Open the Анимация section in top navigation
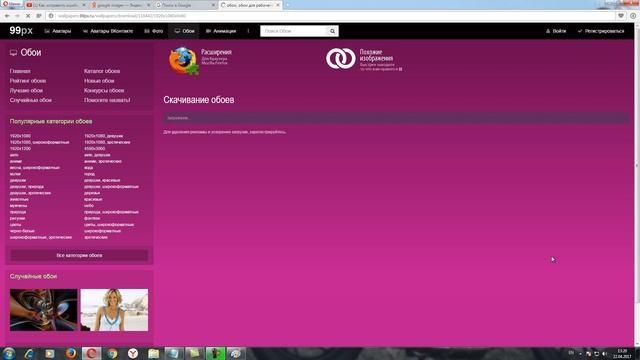Image resolution: width=640 pixels, height=360 pixels. tap(221, 31)
